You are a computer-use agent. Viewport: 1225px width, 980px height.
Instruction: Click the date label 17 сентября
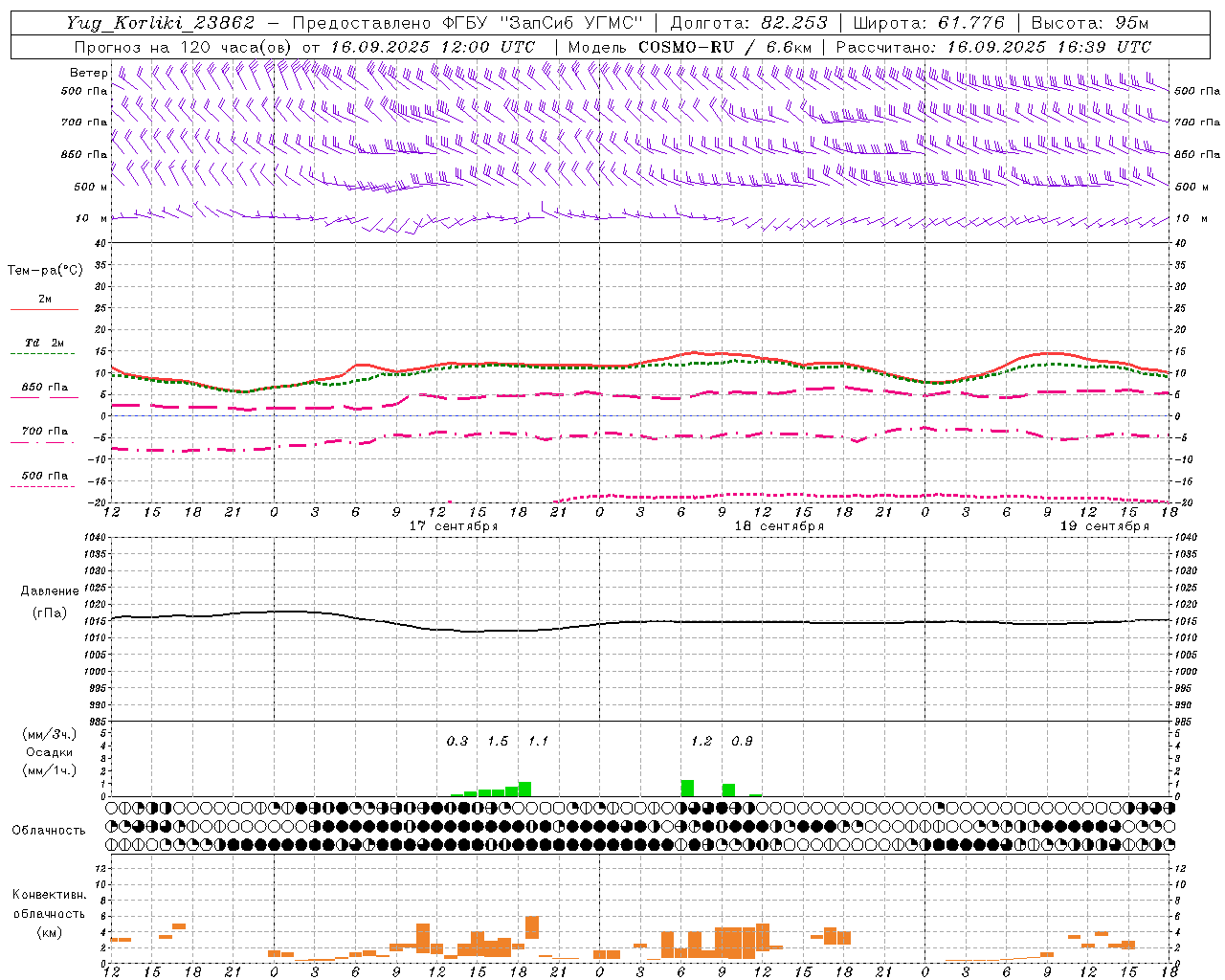(x=453, y=526)
